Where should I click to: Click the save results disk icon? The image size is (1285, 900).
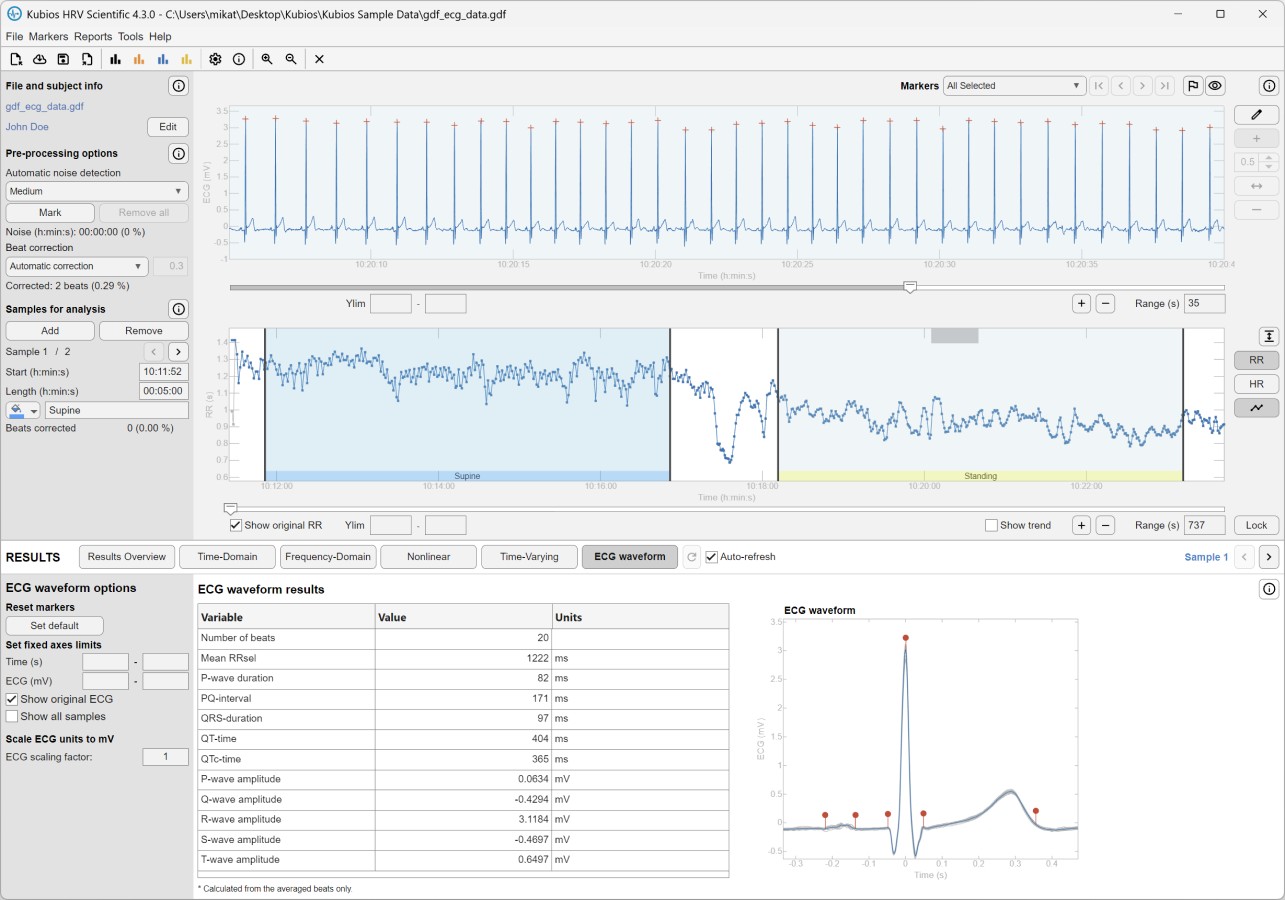click(63, 59)
